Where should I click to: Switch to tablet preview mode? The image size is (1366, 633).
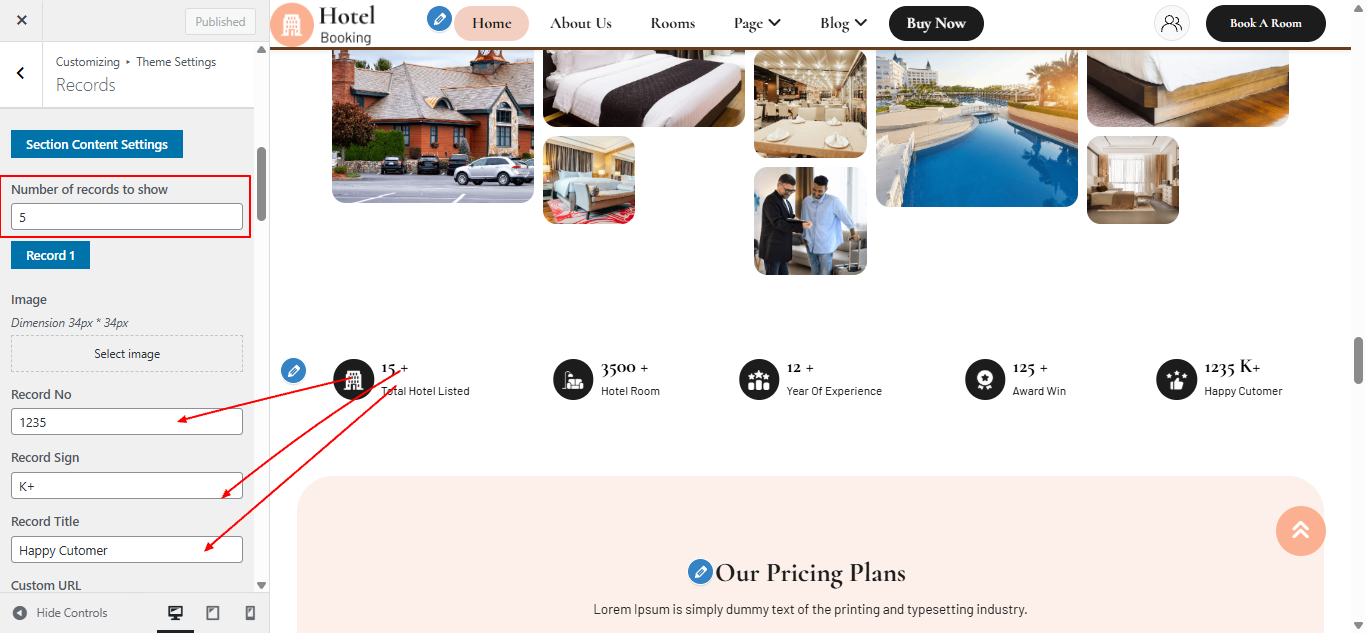point(213,613)
